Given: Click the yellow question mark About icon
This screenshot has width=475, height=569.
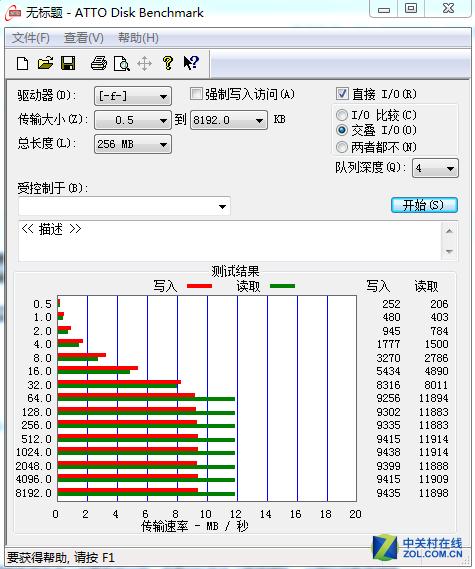Looking at the screenshot, I should [x=168, y=64].
